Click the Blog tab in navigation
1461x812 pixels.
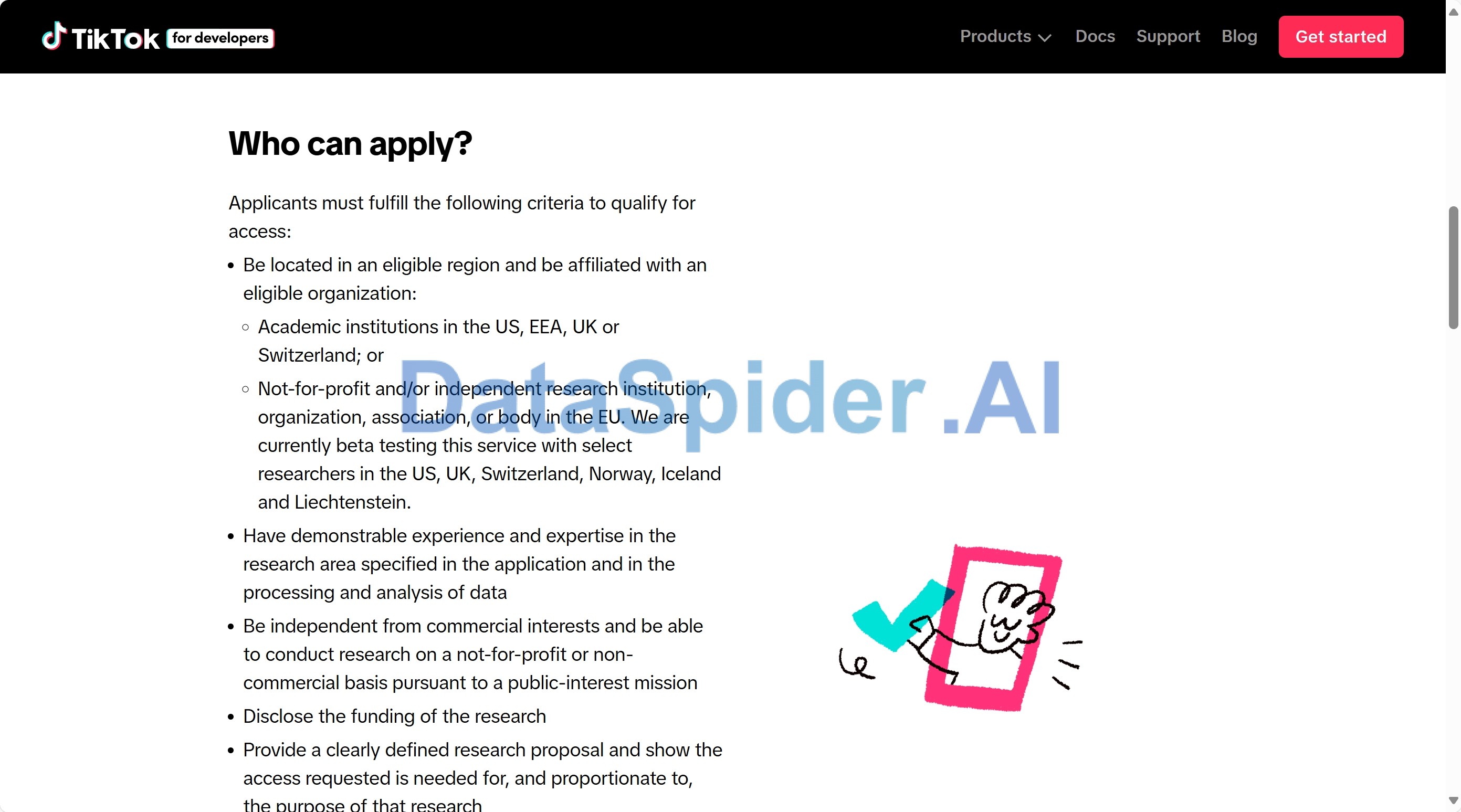click(1239, 36)
